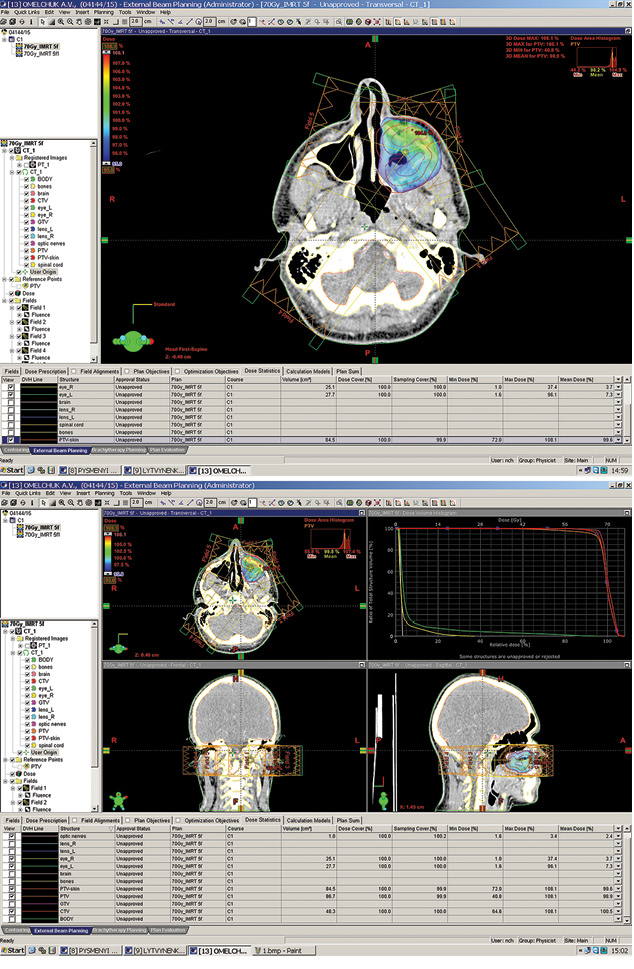This screenshot has height=969, width=634.
Task: Click the Dose cube icon in lower tree
Action: tap(19, 774)
